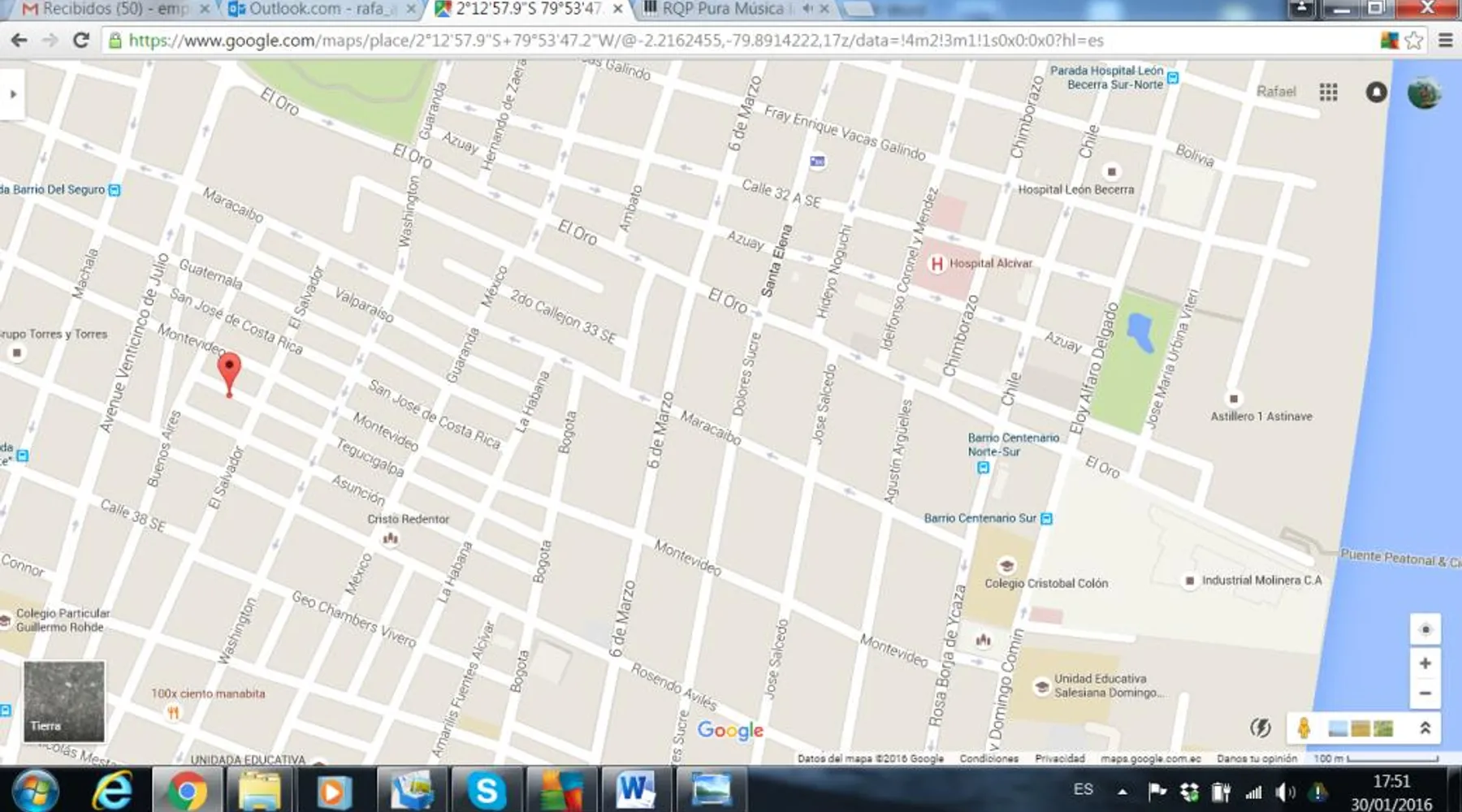Expand the collapsed side panel arrow
This screenshot has width=1462, height=812.
13,94
